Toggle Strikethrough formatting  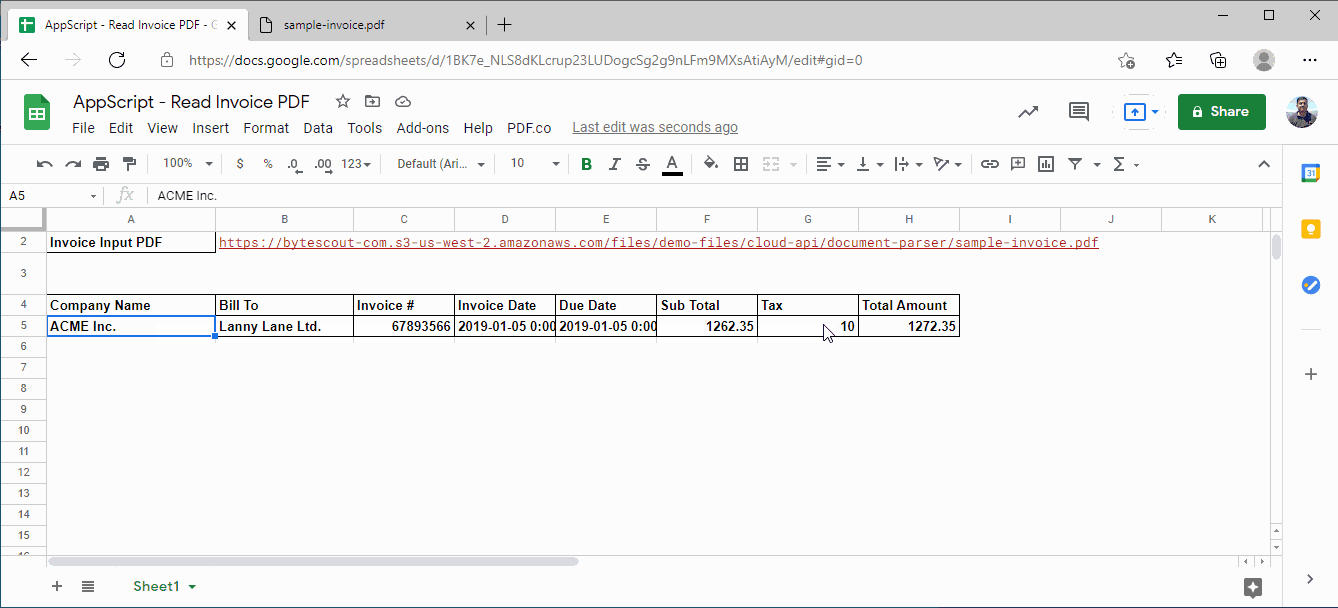pos(643,164)
